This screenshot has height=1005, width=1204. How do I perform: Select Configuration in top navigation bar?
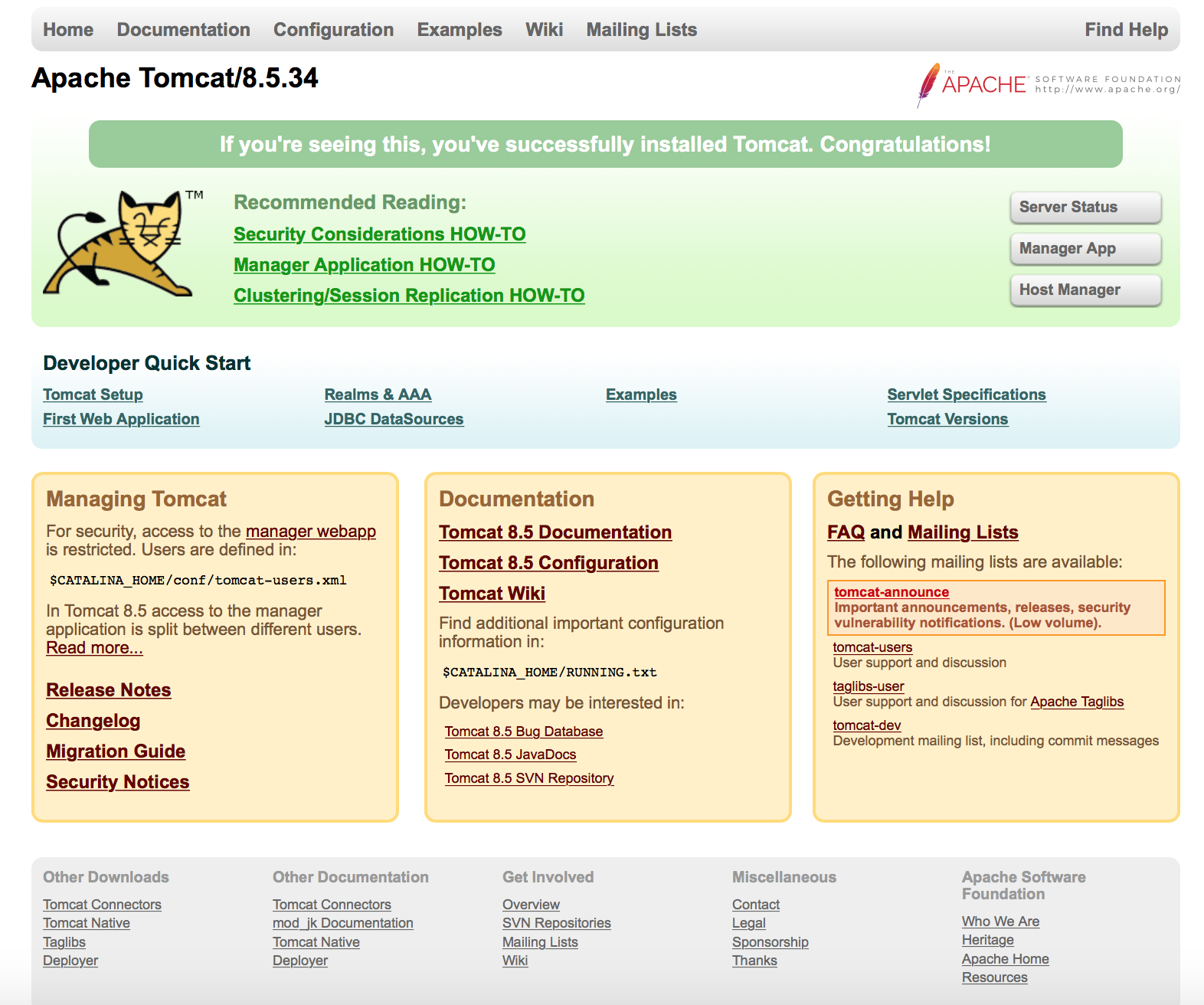tap(334, 30)
